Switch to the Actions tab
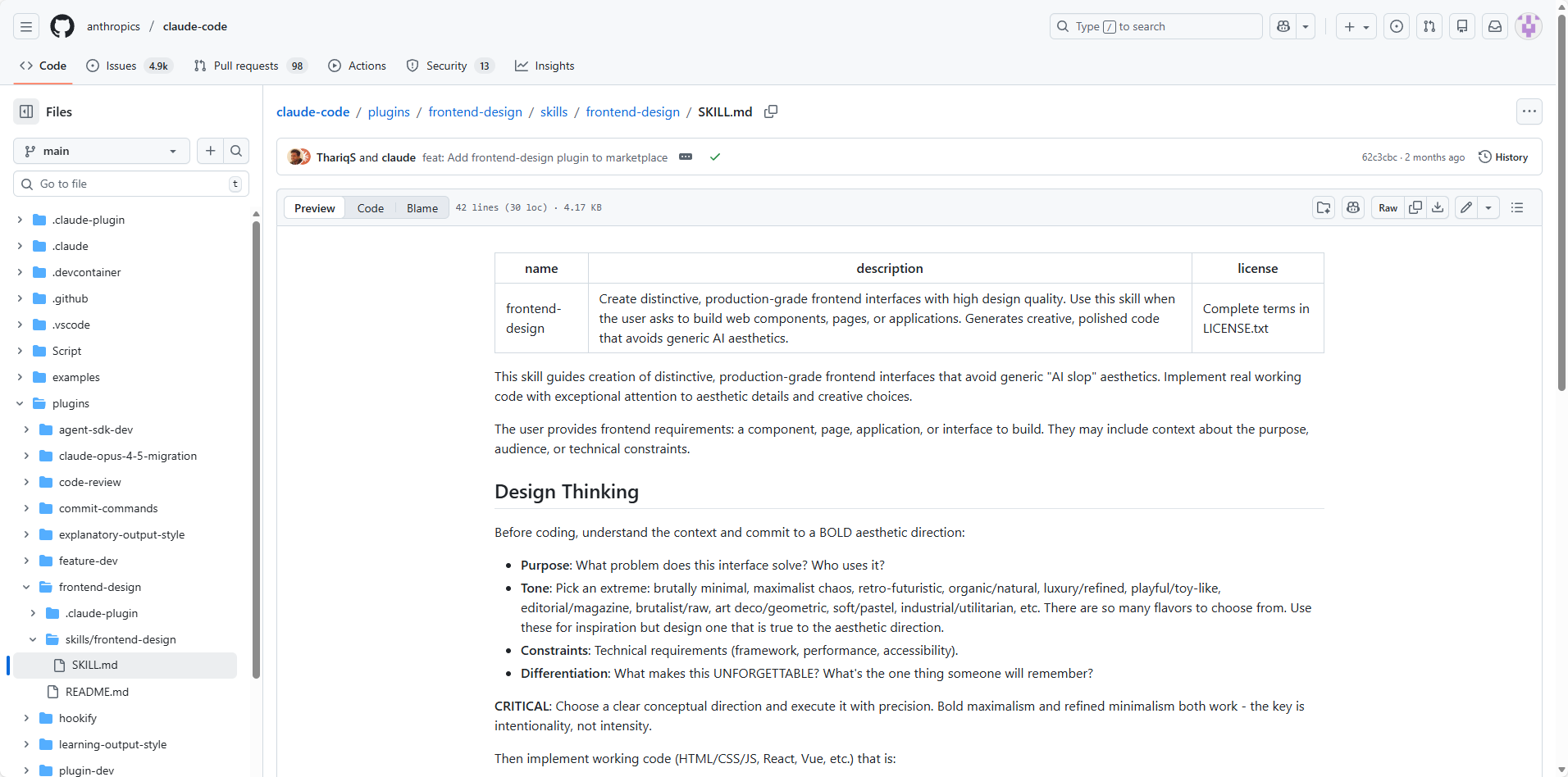This screenshot has height=777, width=1568. click(x=357, y=66)
